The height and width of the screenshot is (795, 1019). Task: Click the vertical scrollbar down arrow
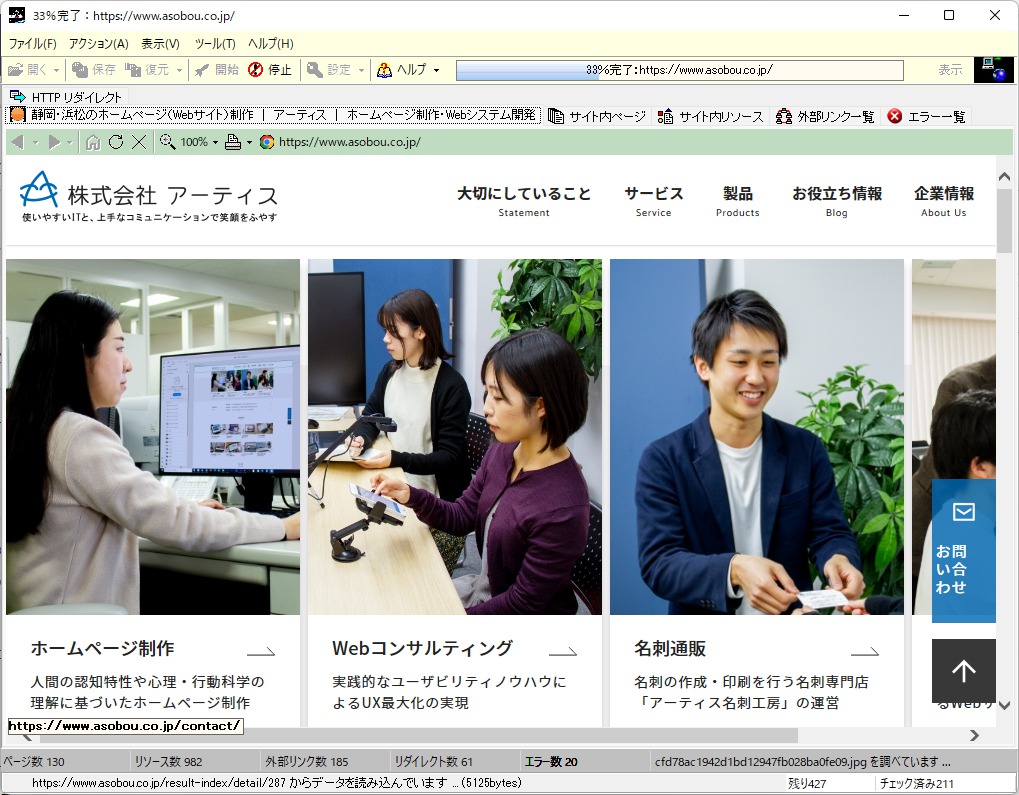(x=1004, y=705)
